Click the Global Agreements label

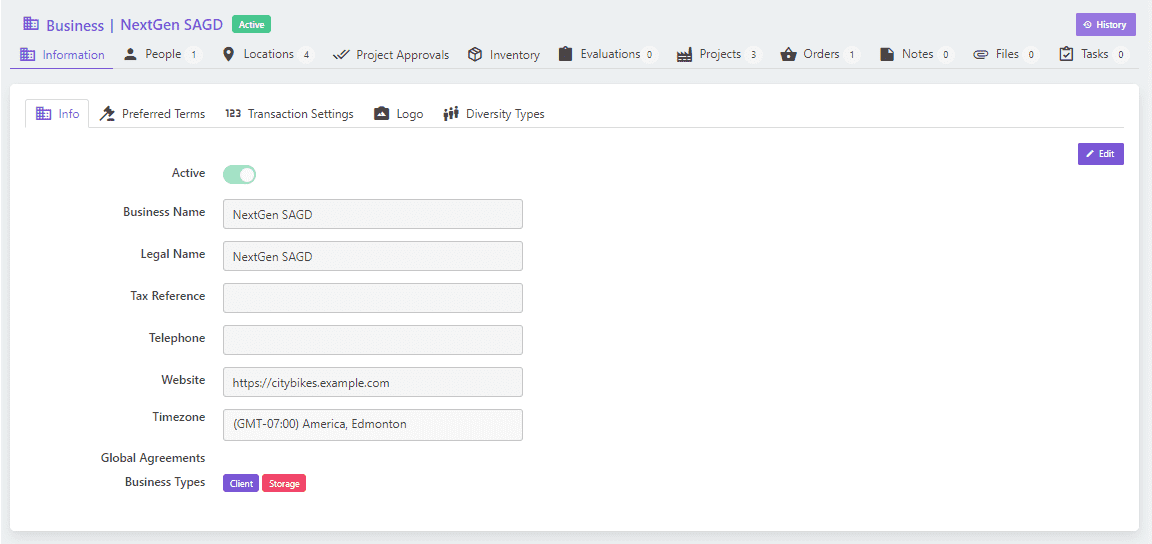click(153, 458)
